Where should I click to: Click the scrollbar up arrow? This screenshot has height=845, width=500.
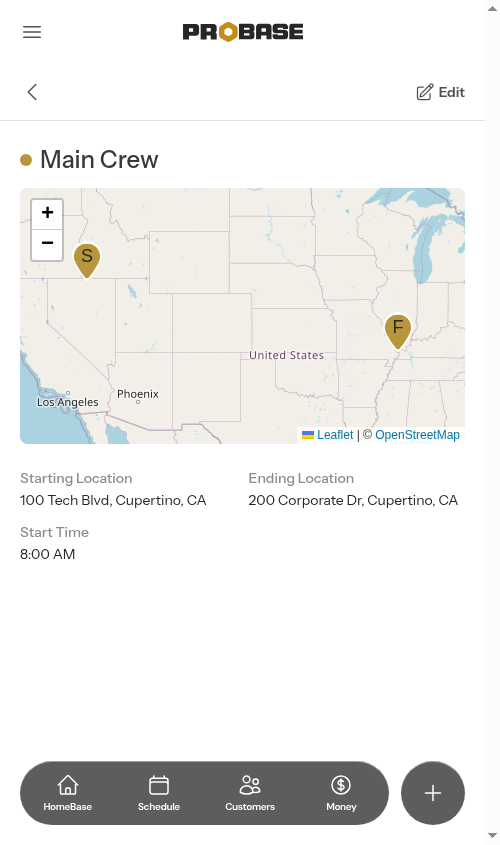pyautogui.click(x=492, y=9)
